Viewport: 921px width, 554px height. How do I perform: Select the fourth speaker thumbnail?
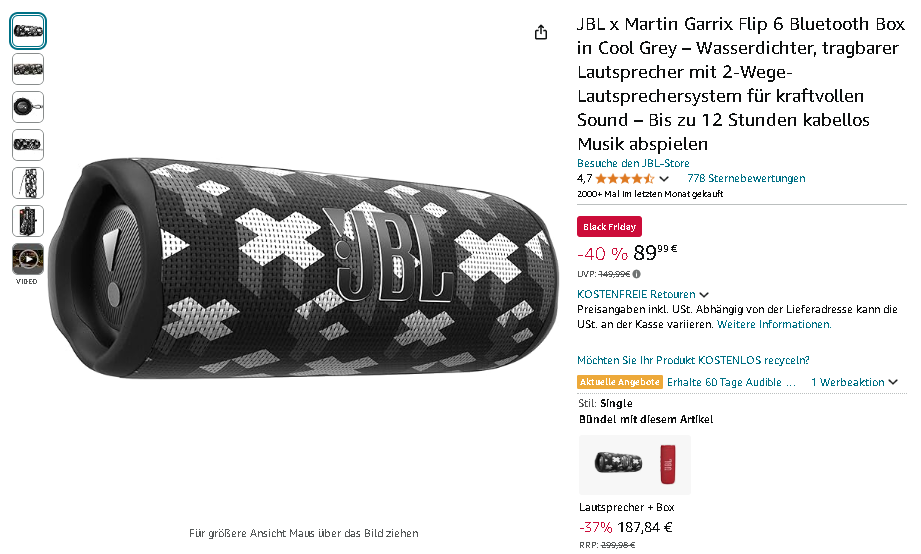(28, 145)
